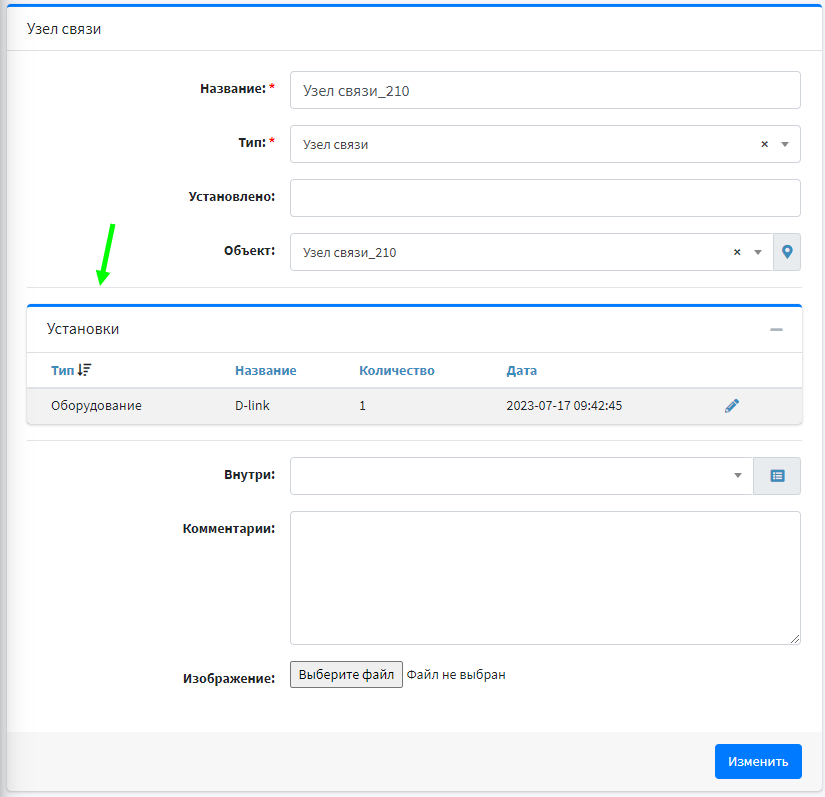
Task: Focus the Название text field
Action: point(545,90)
